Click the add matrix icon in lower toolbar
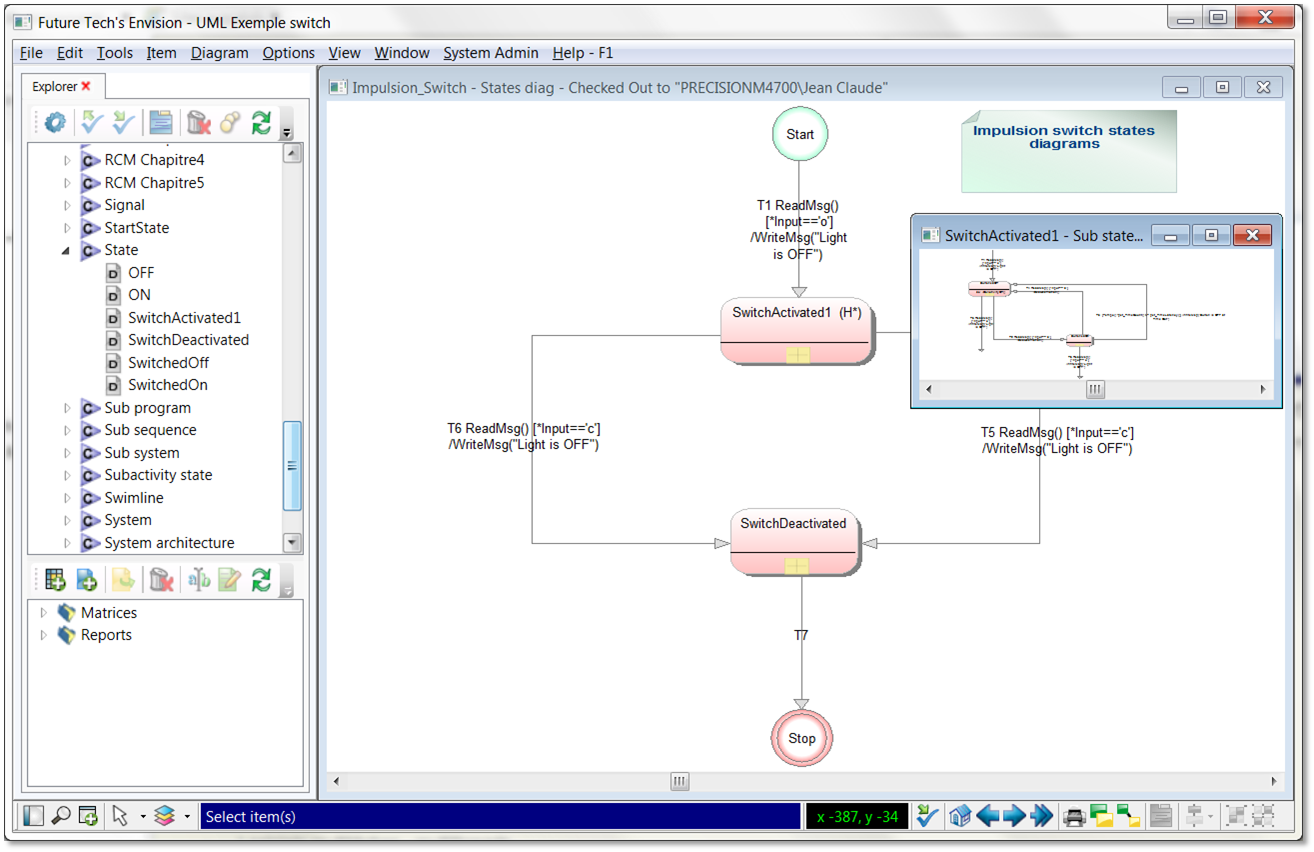The width and height of the screenshot is (1314, 852). 55,580
